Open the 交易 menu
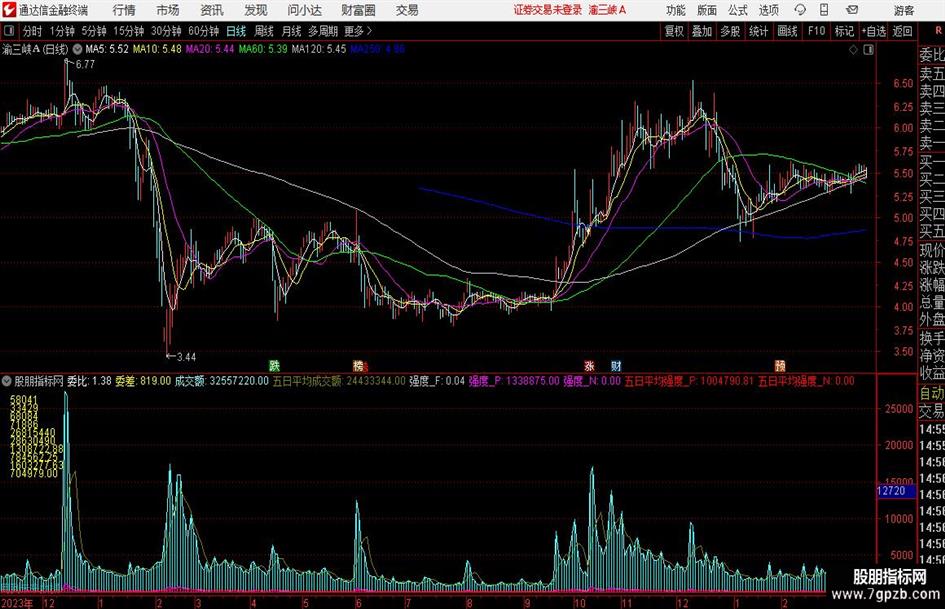Viewport: 945px width, 609px height. click(x=407, y=10)
